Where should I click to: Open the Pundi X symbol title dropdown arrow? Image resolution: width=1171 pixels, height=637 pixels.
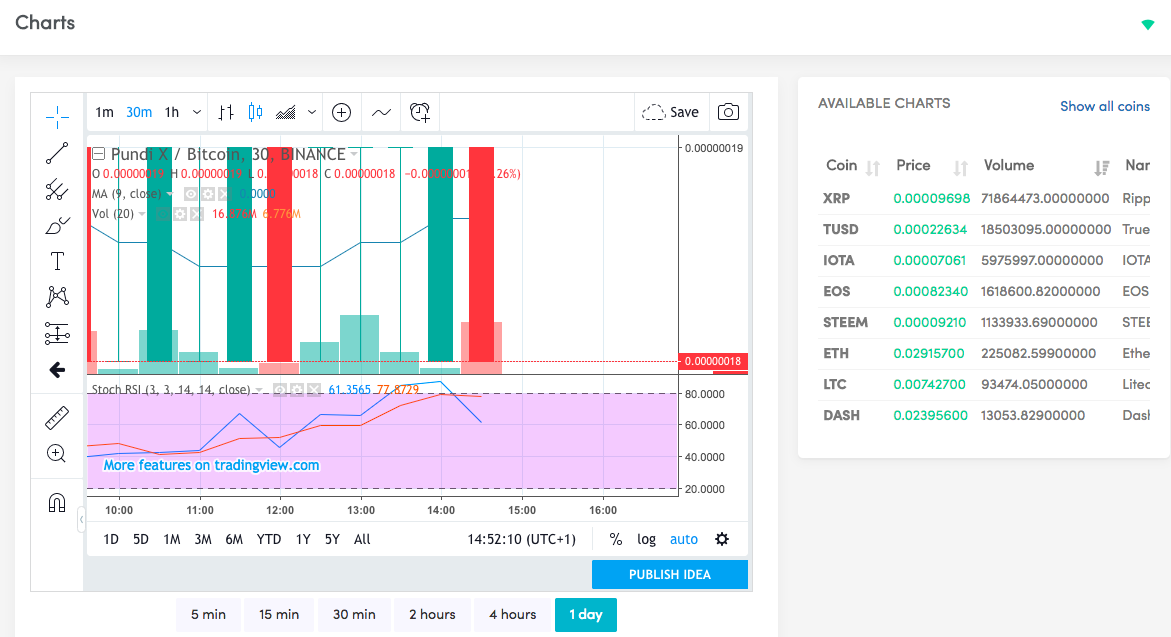[354, 154]
